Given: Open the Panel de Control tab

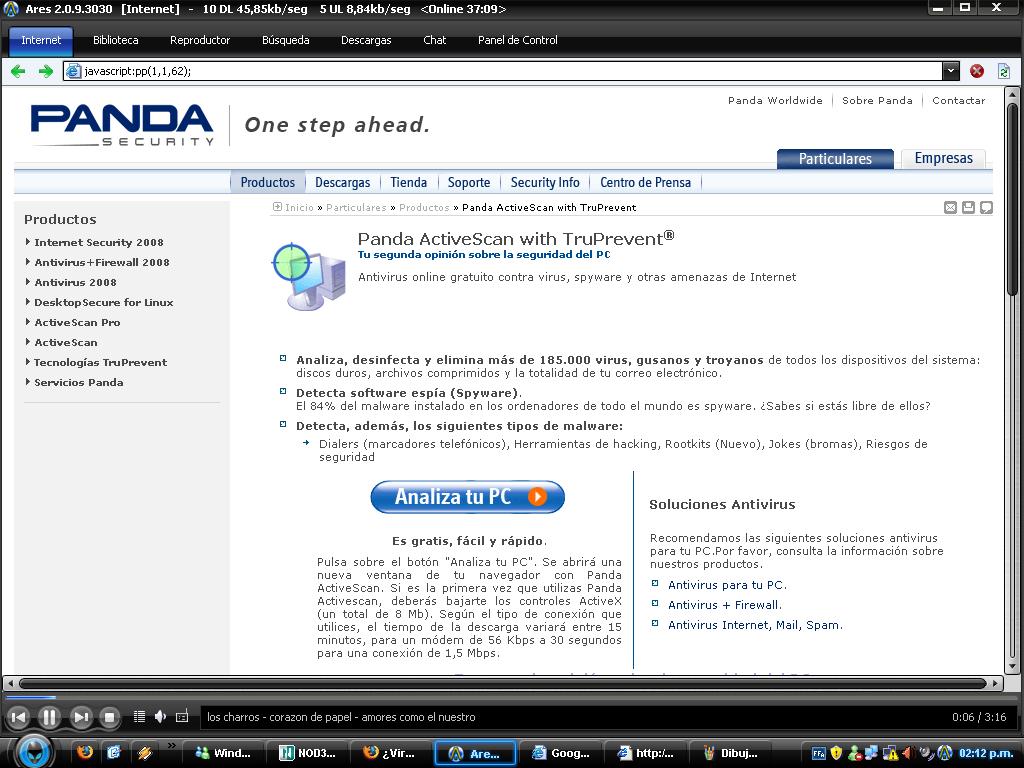Looking at the screenshot, I should click(x=518, y=40).
